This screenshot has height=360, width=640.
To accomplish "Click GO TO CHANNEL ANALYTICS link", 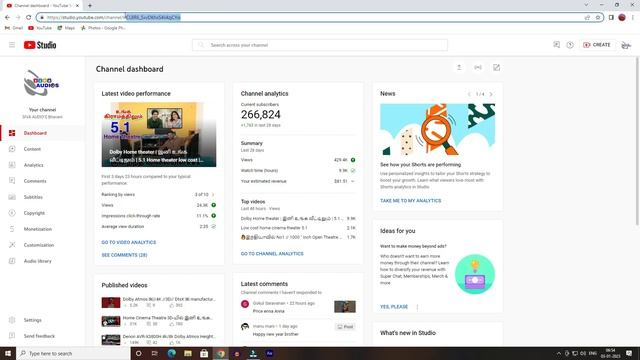I will (272, 254).
